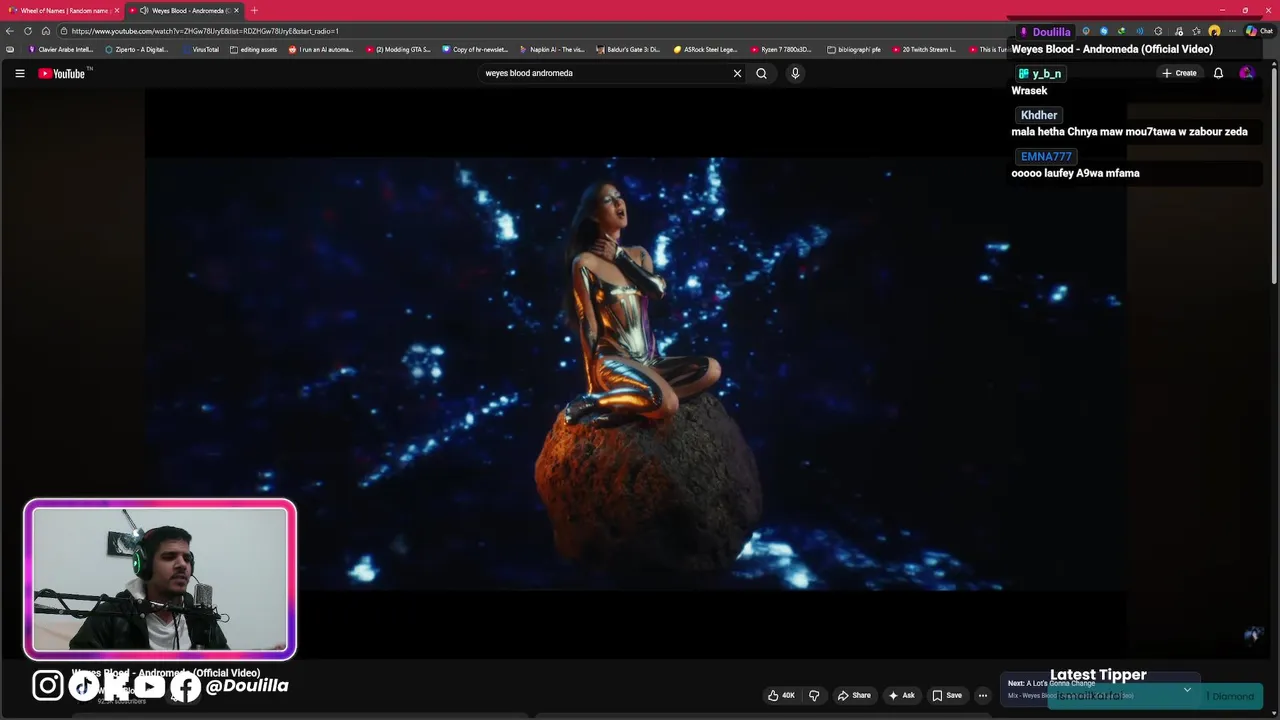Open the Copilot Chat button in browser toolbar

pos(1259,31)
